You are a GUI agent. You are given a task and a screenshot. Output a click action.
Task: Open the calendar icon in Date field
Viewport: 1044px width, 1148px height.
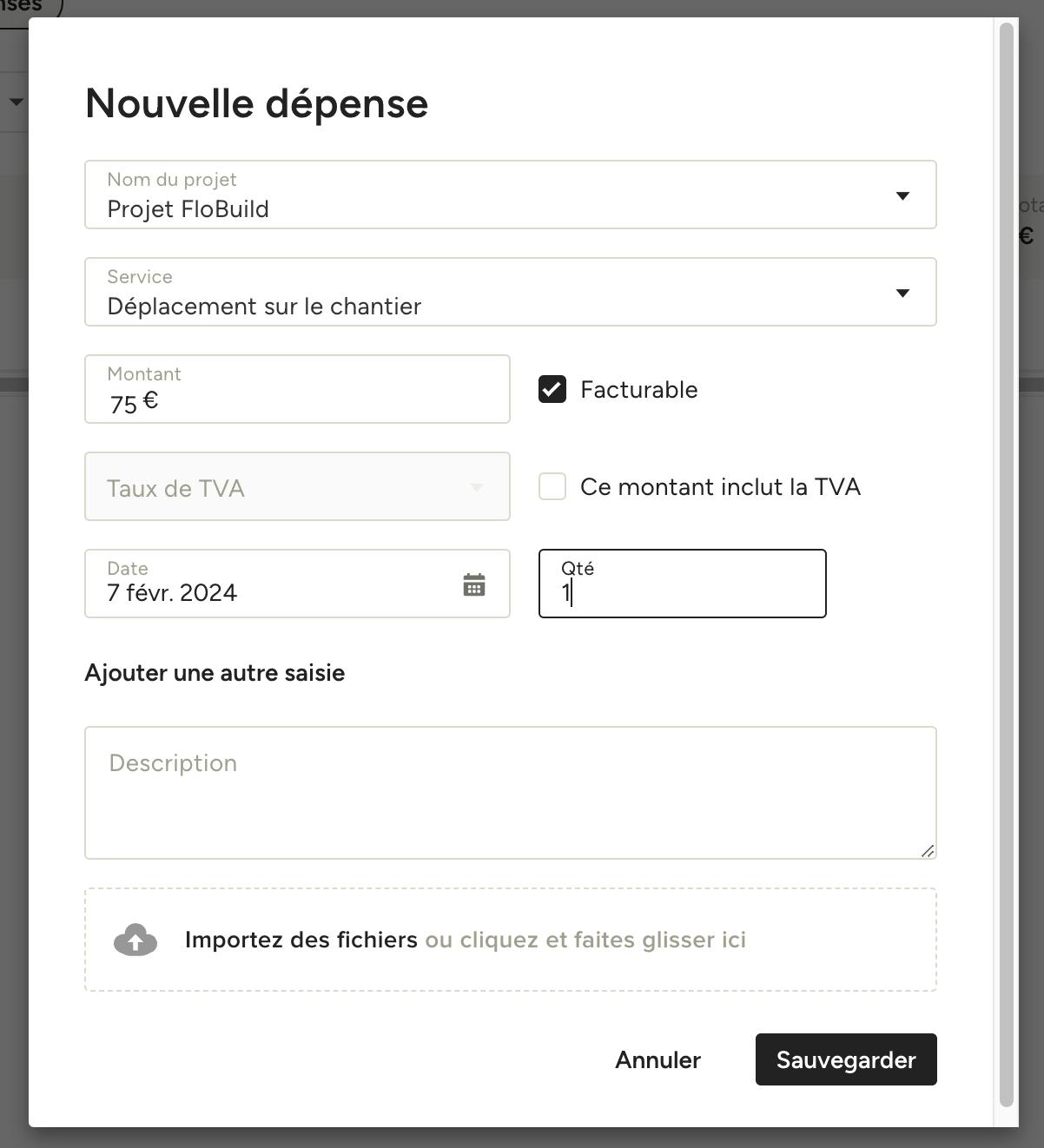pyautogui.click(x=474, y=585)
